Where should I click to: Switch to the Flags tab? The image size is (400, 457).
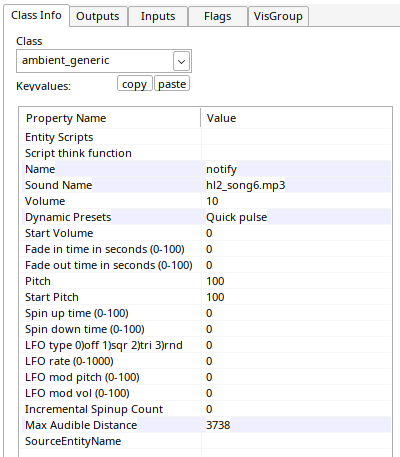coord(218,16)
